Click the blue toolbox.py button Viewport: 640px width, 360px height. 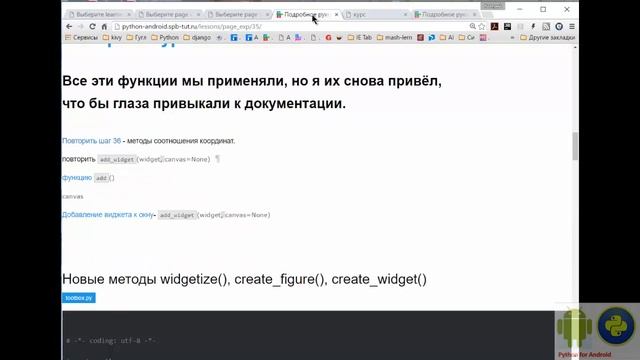(79, 298)
